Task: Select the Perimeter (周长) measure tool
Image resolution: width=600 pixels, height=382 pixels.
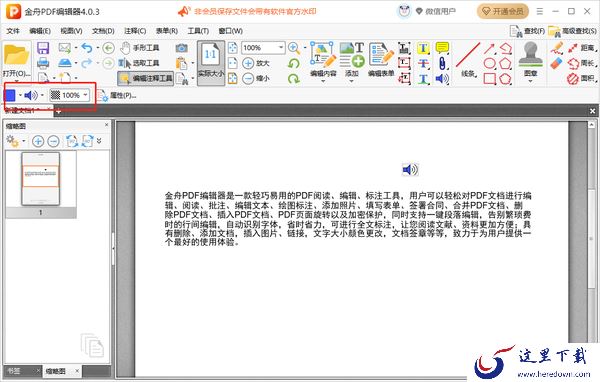Action: [x=582, y=63]
